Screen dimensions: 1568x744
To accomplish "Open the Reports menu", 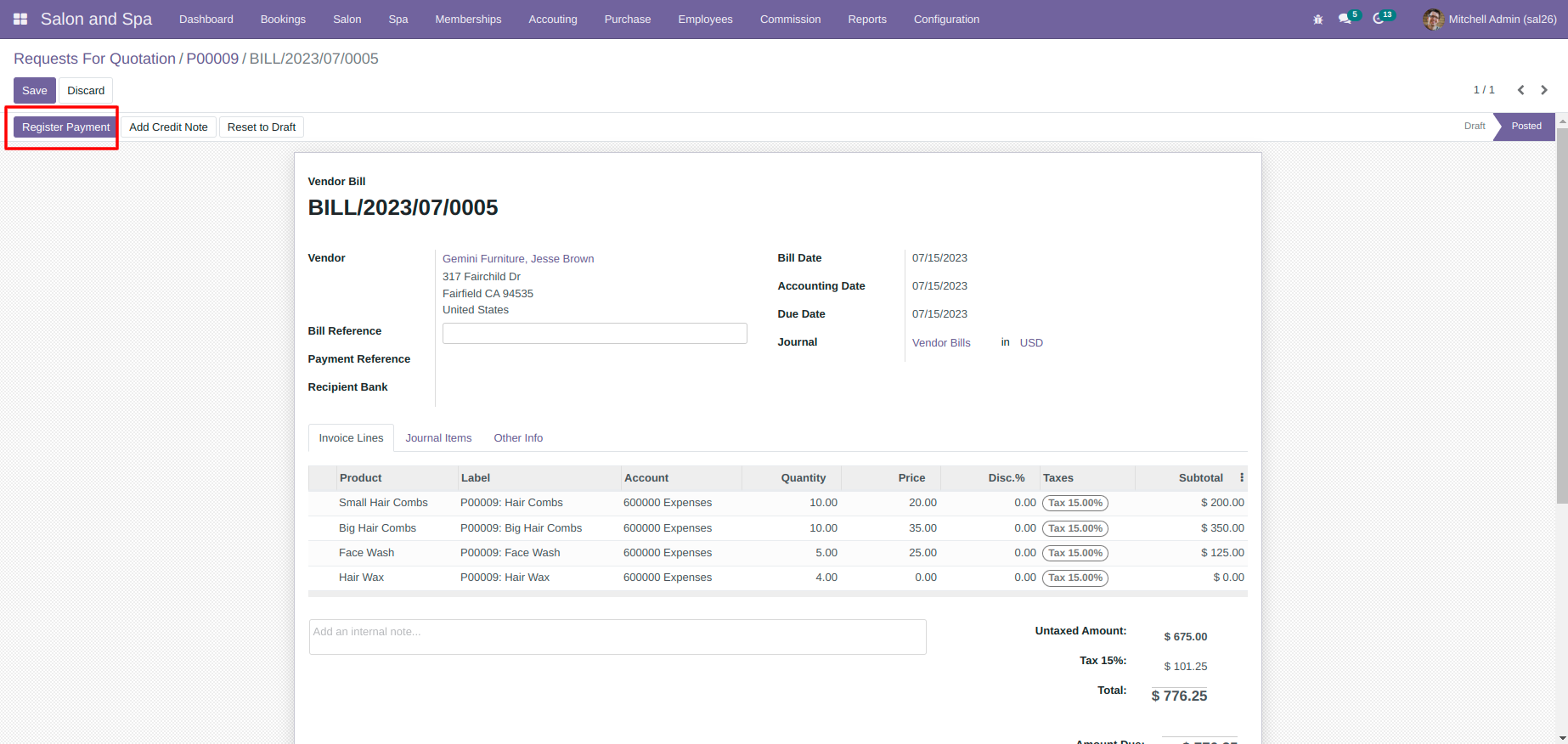I will point(867,19).
